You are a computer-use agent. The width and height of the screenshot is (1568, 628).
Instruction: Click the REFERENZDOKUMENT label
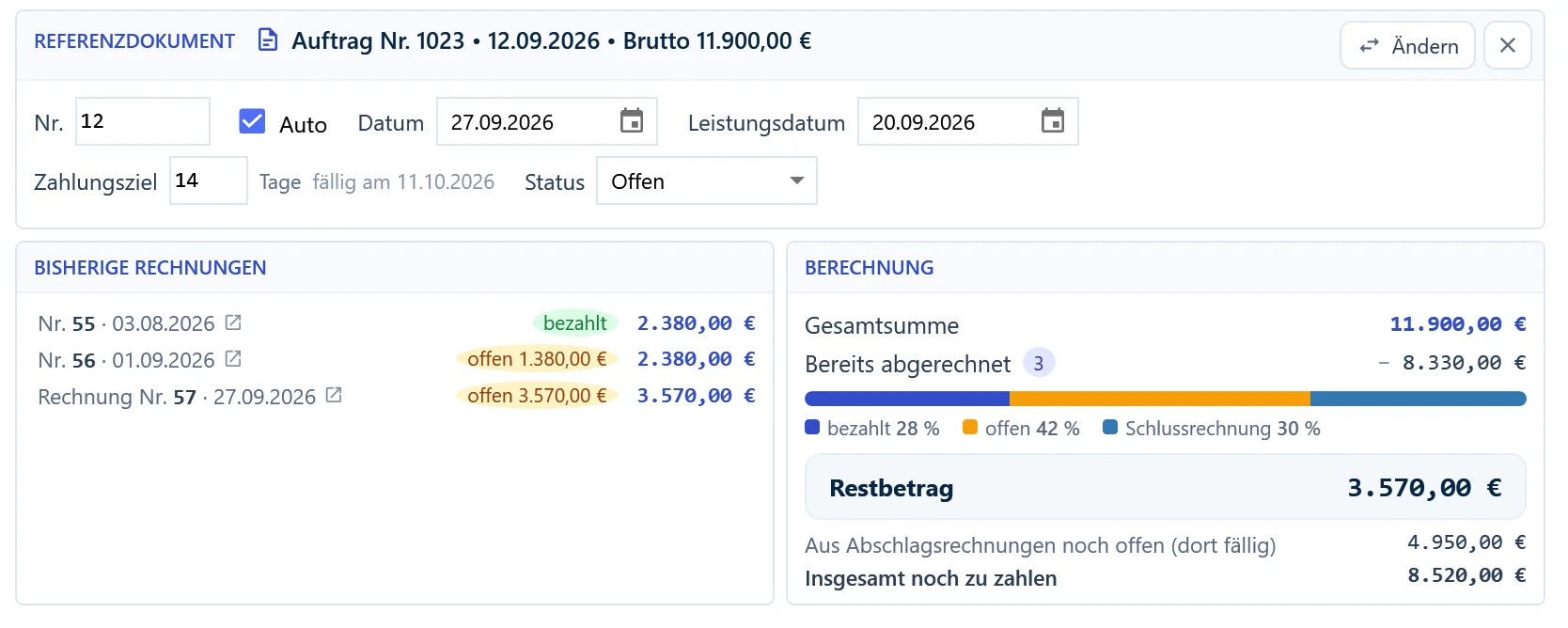(134, 41)
